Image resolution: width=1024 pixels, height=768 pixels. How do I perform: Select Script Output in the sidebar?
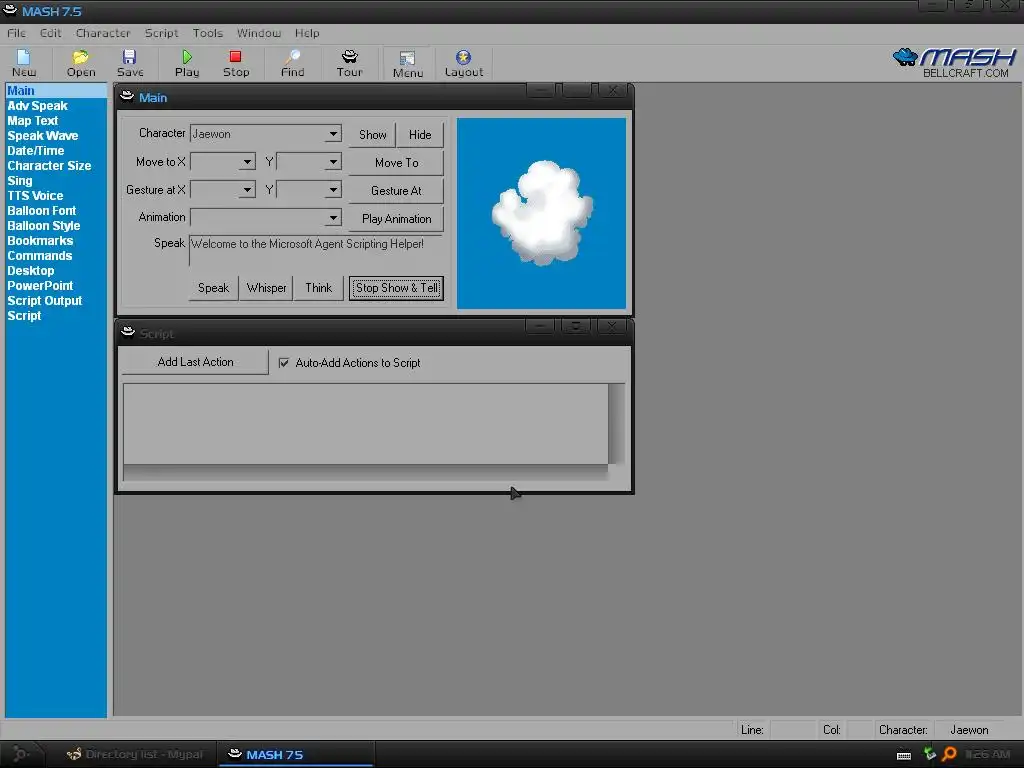[x=44, y=301]
